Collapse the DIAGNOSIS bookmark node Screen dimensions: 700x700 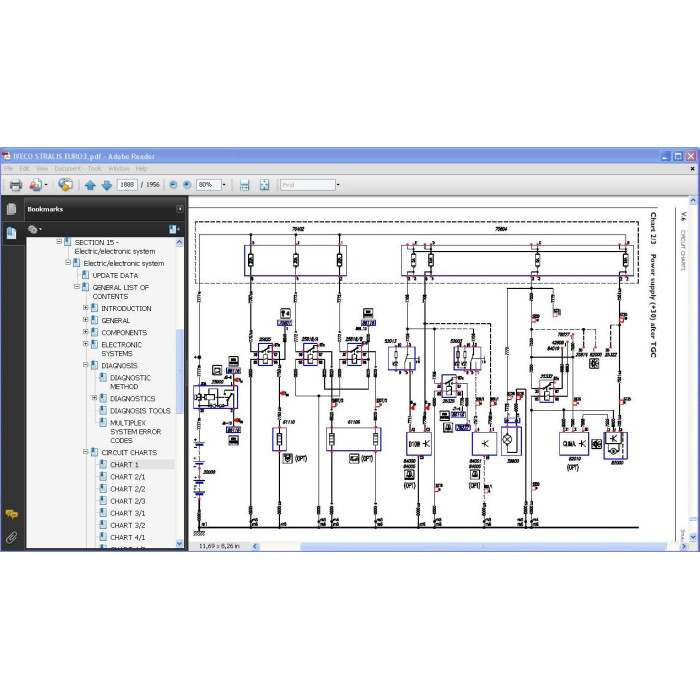(86, 365)
